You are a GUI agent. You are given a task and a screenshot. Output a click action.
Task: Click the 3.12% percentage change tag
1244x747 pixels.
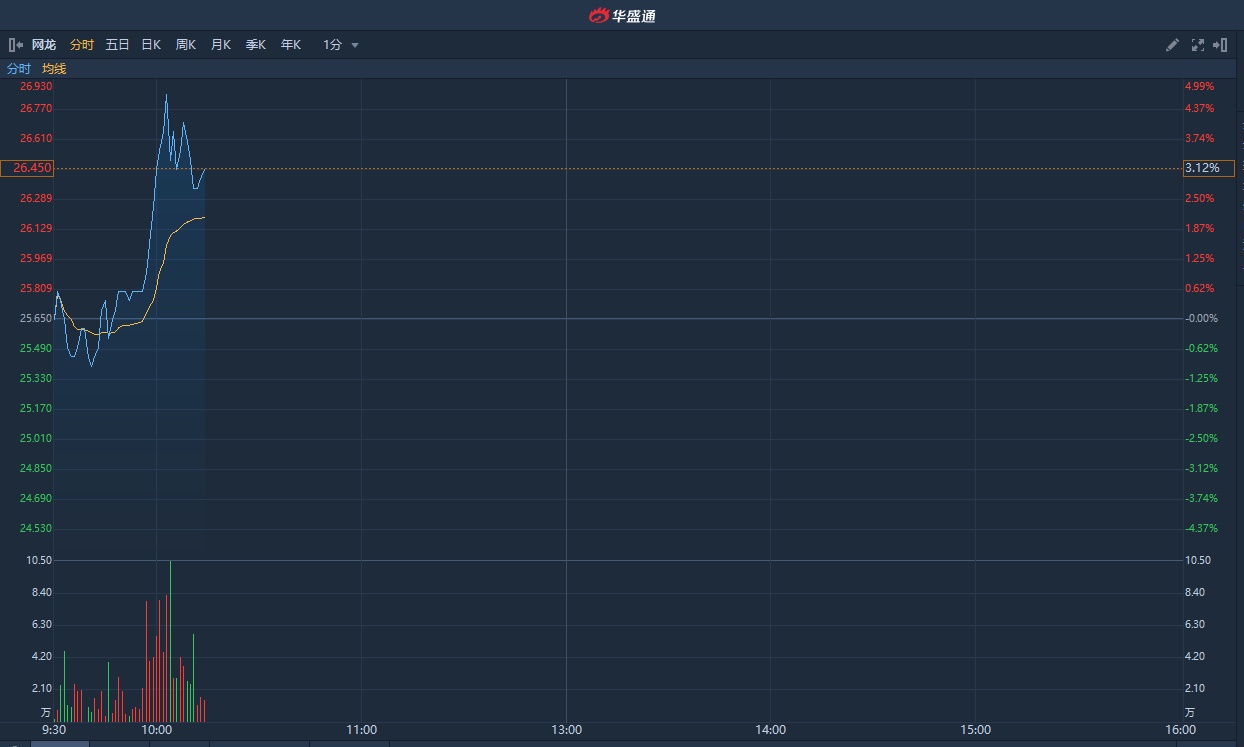1201,168
